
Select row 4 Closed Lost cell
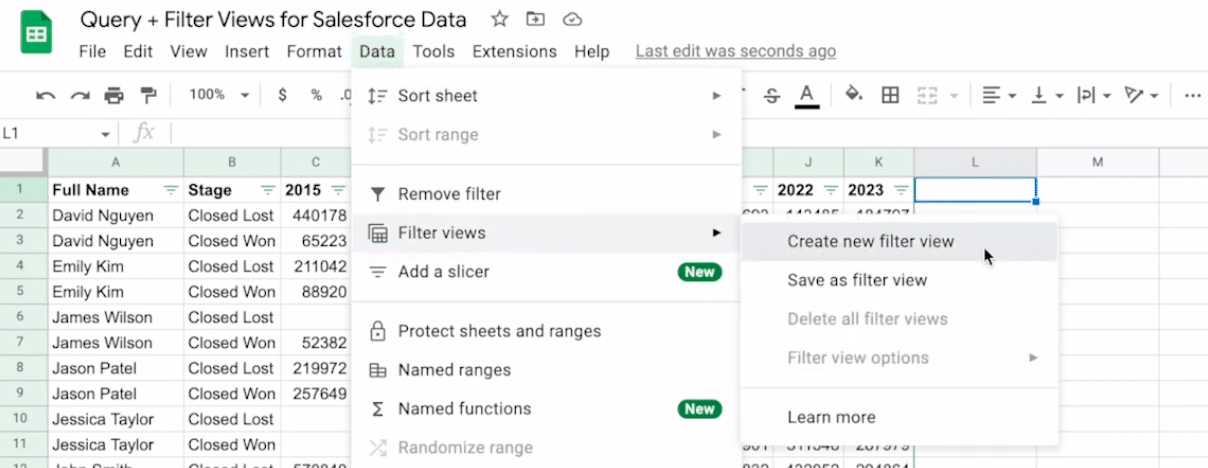pyautogui.click(x=232, y=266)
